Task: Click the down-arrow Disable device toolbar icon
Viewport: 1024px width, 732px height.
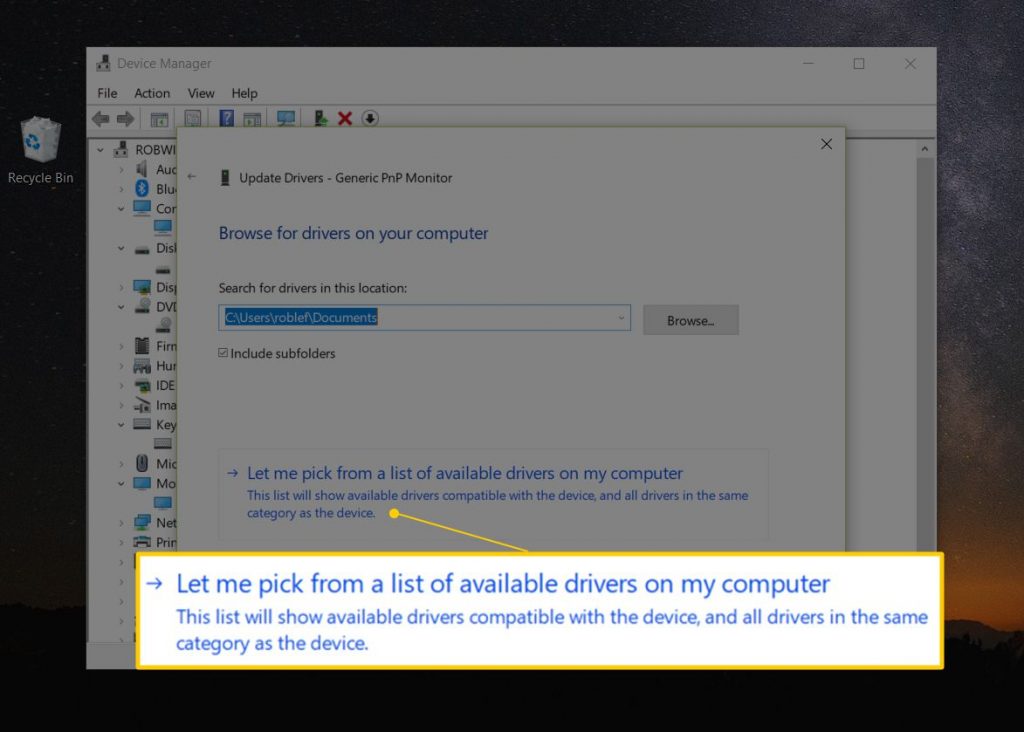Action: (370, 118)
